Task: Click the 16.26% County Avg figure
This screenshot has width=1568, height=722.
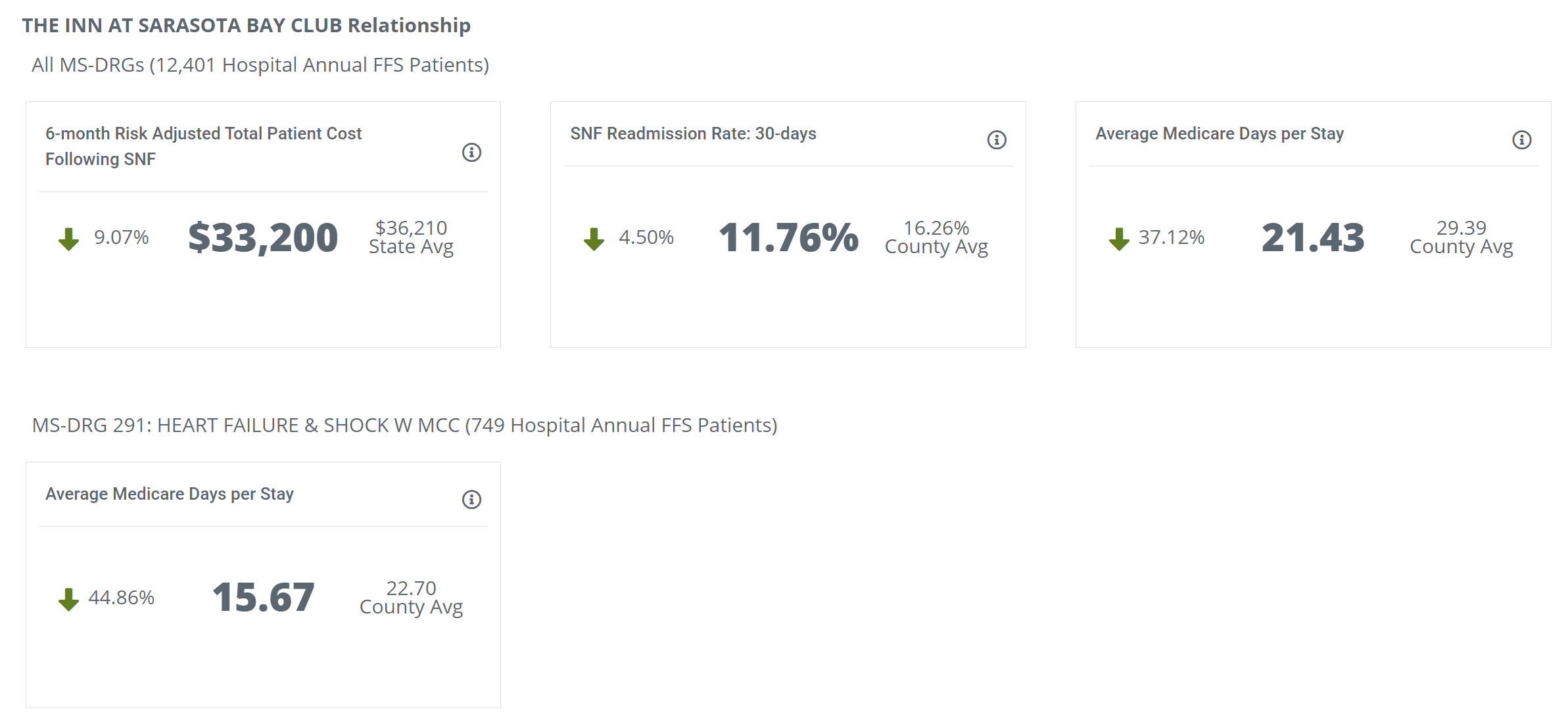Action: pyautogui.click(x=936, y=237)
